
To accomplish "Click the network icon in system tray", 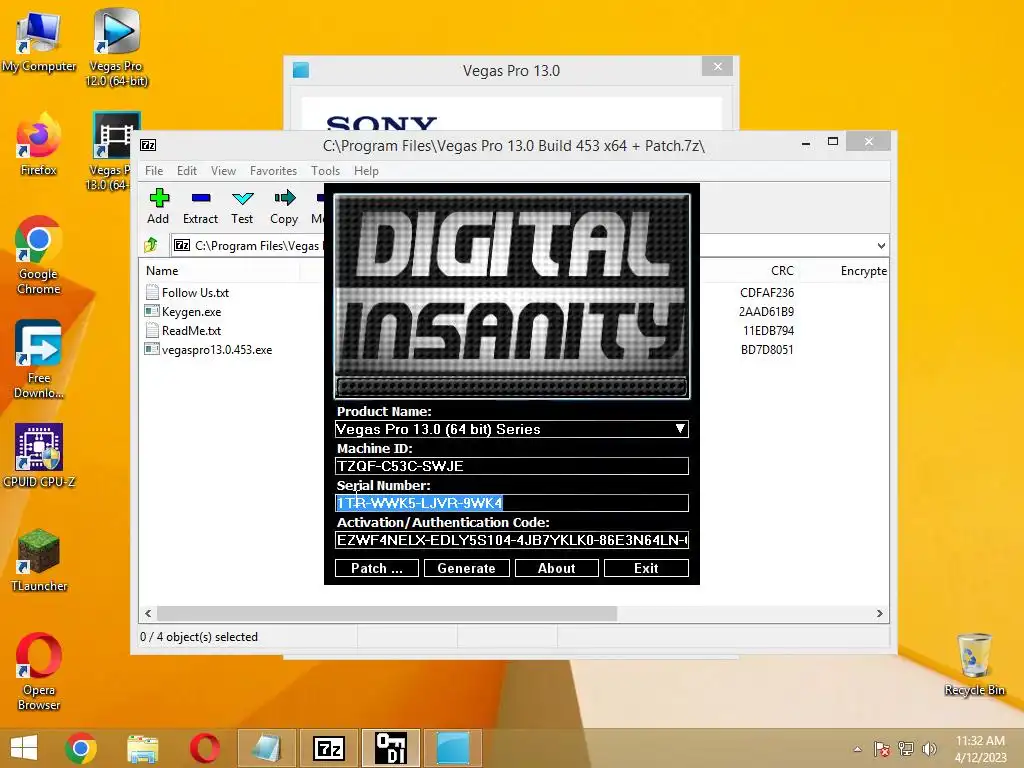I will pyautogui.click(x=906, y=748).
